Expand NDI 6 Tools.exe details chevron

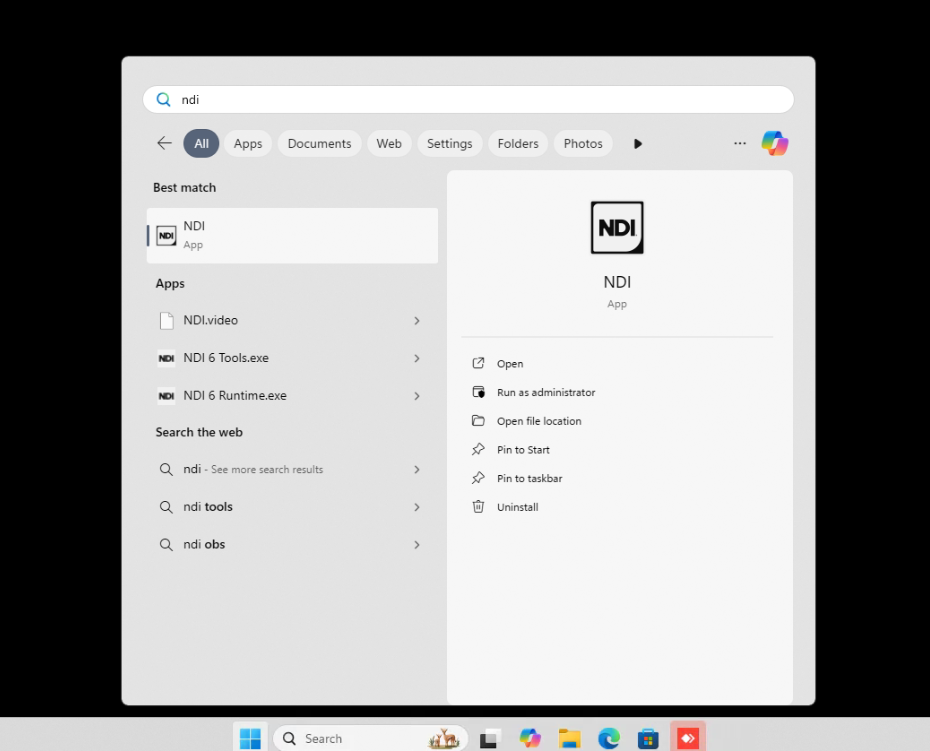417,358
